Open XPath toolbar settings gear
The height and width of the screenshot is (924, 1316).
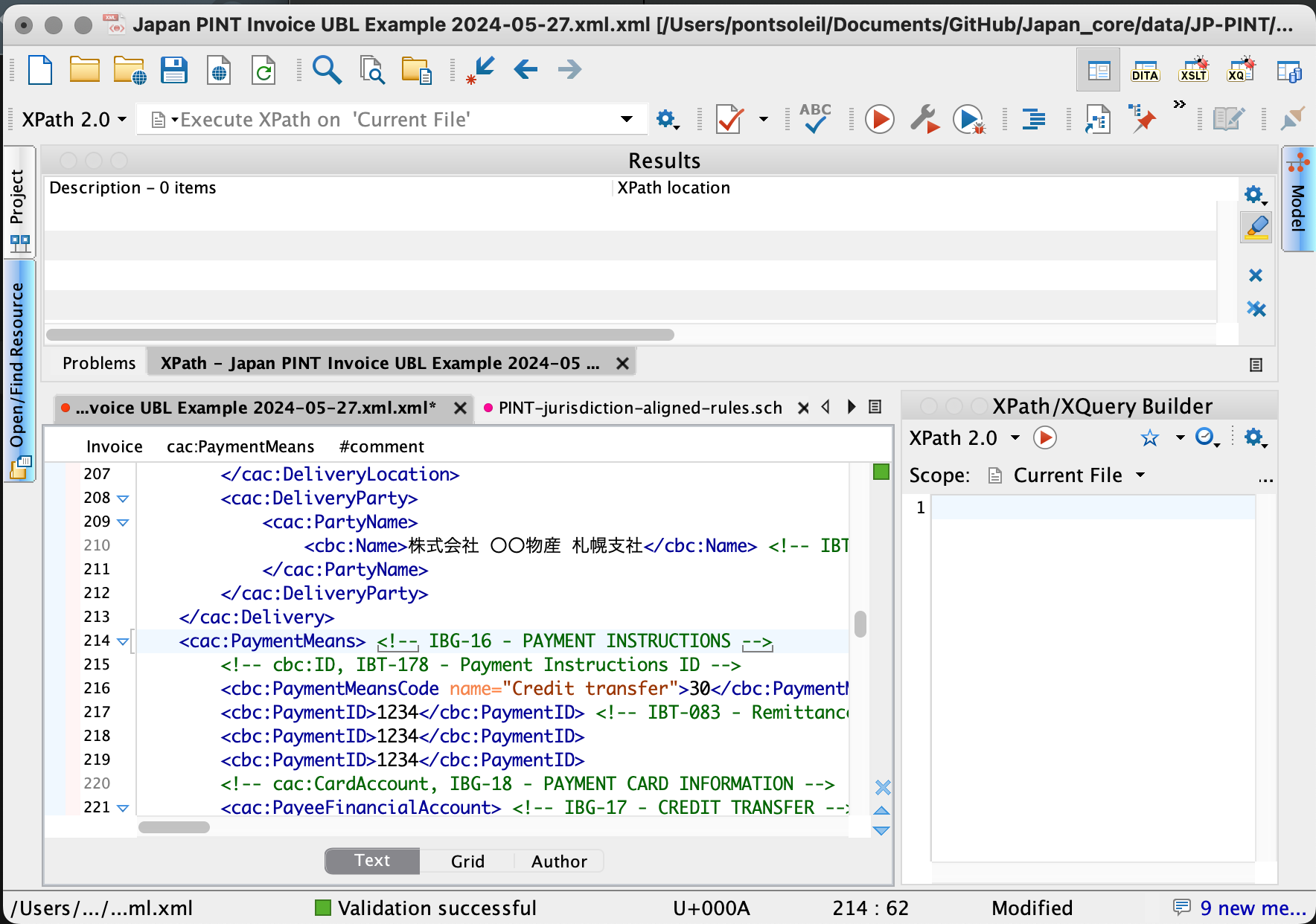coord(667,119)
